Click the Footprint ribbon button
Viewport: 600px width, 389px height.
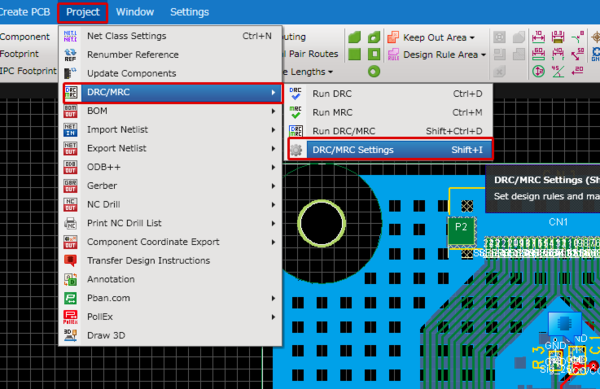point(19,54)
